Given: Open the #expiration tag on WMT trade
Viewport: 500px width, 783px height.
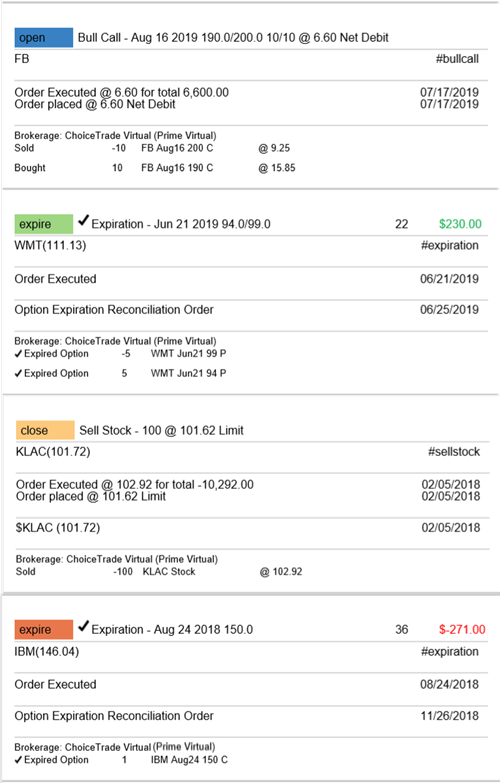Looking at the screenshot, I should 450,246.
